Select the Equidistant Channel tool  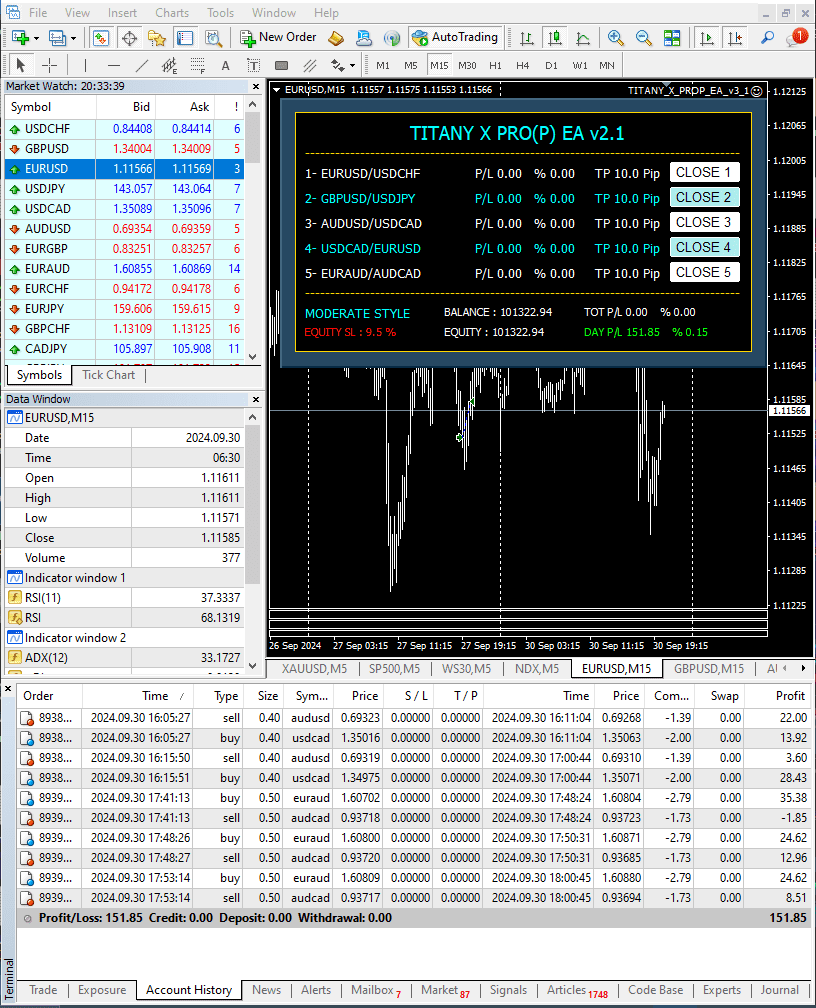click(x=170, y=65)
